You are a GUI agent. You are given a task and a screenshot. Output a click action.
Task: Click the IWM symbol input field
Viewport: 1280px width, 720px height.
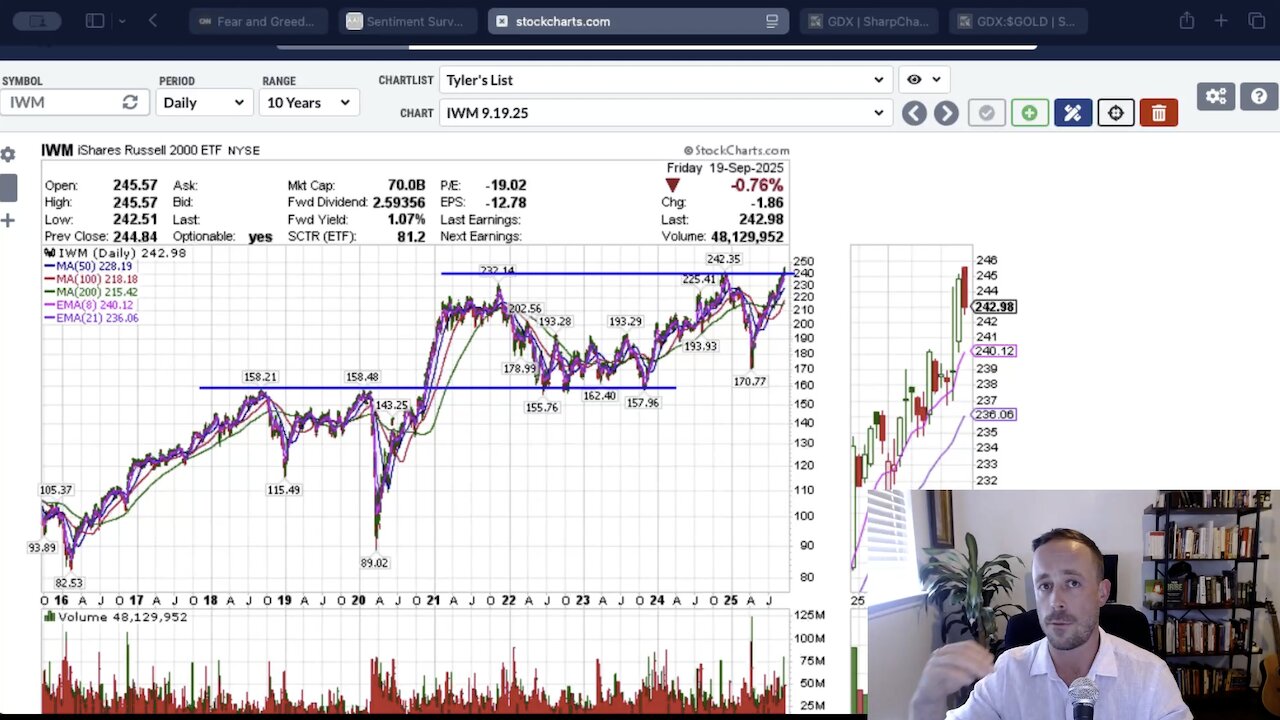tap(62, 102)
